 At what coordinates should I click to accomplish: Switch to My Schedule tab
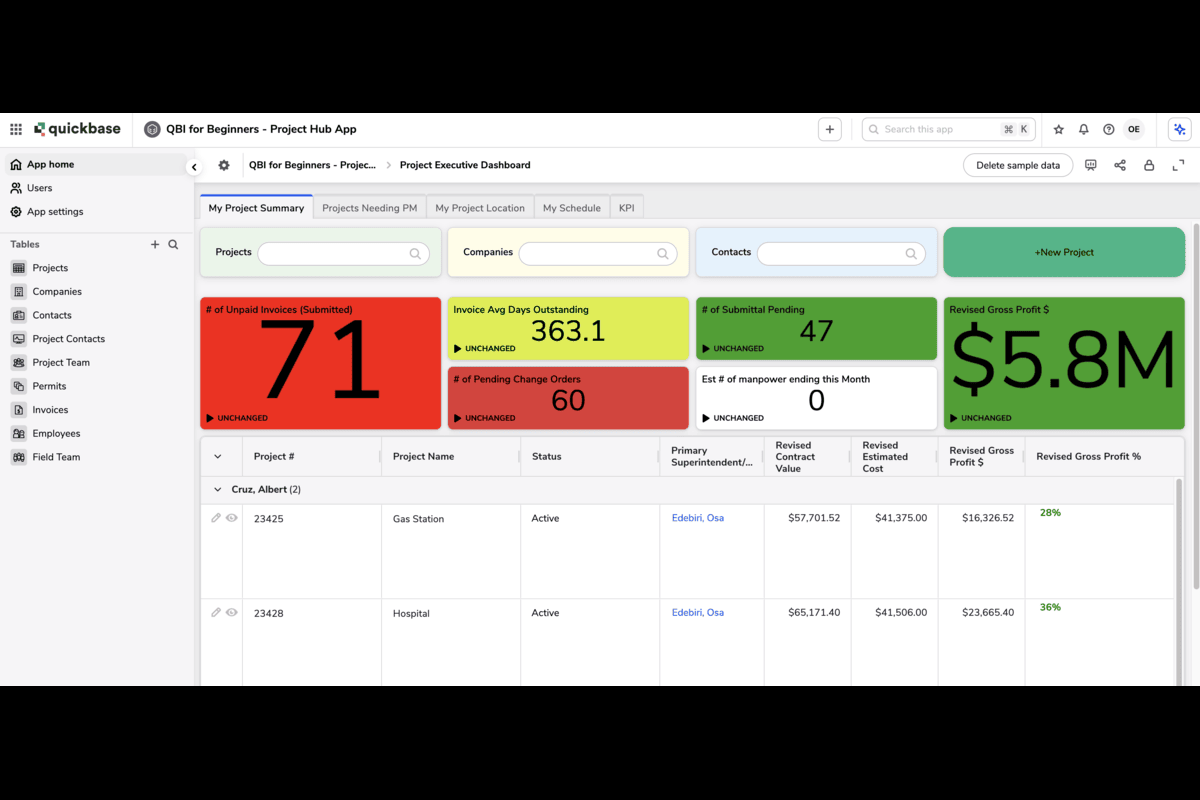(x=572, y=208)
